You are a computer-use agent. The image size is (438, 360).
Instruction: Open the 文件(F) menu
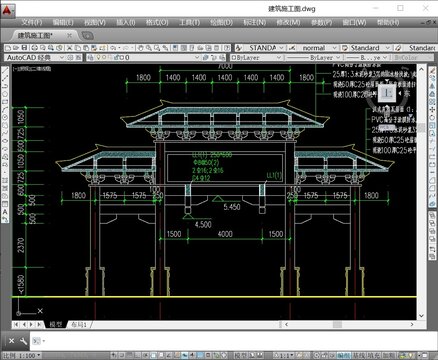point(32,22)
